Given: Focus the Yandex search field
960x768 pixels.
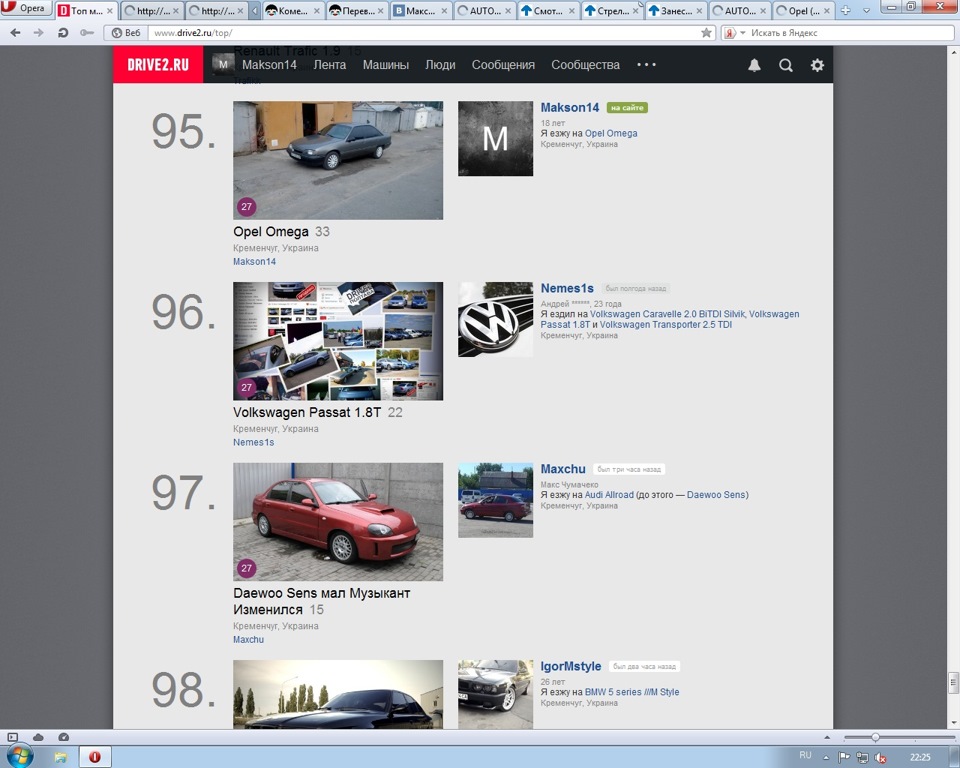Looking at the screenshot, I should coord(851,33).
